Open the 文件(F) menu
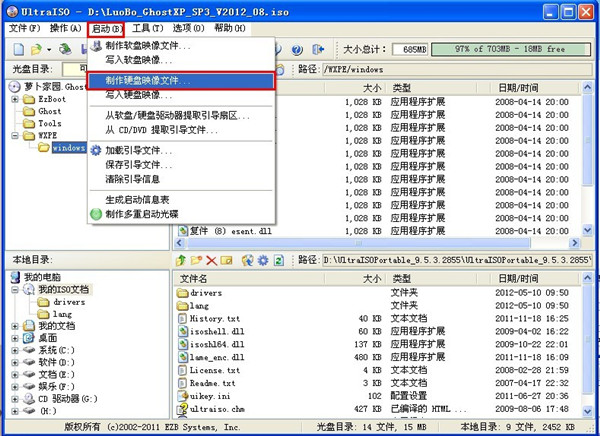Image resolution: width=600 pixels, height=436 pixels. [24, 28]
